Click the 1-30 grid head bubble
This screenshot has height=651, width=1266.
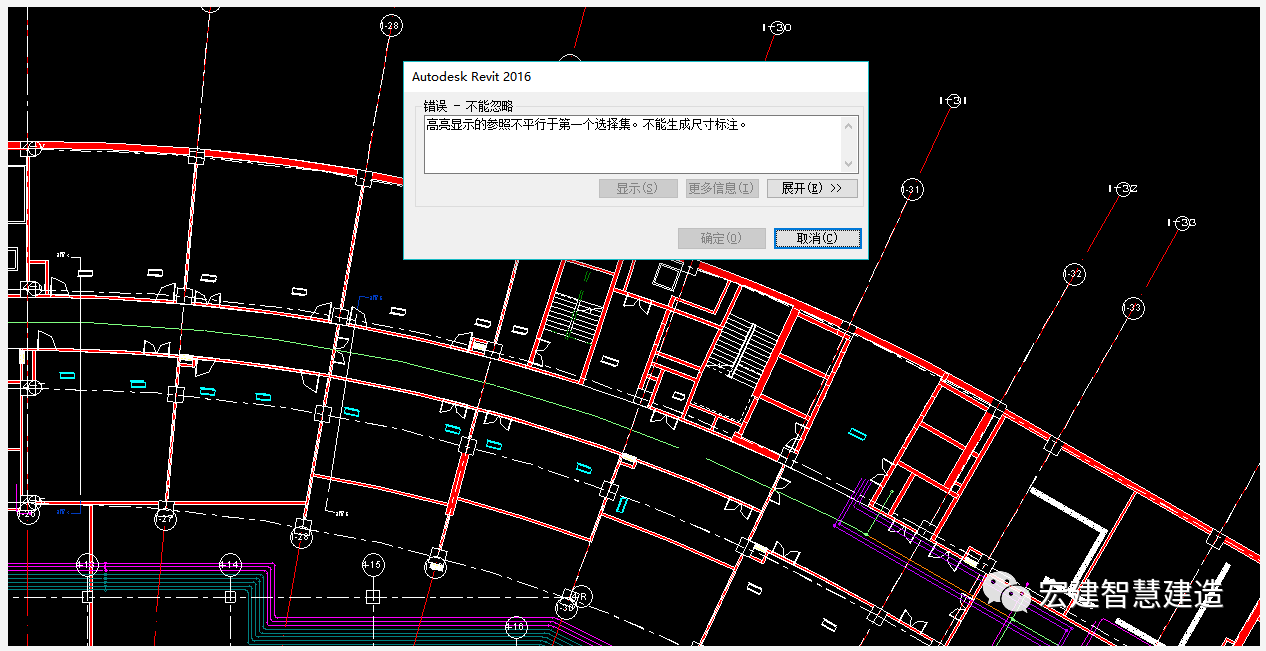(777, 27)
